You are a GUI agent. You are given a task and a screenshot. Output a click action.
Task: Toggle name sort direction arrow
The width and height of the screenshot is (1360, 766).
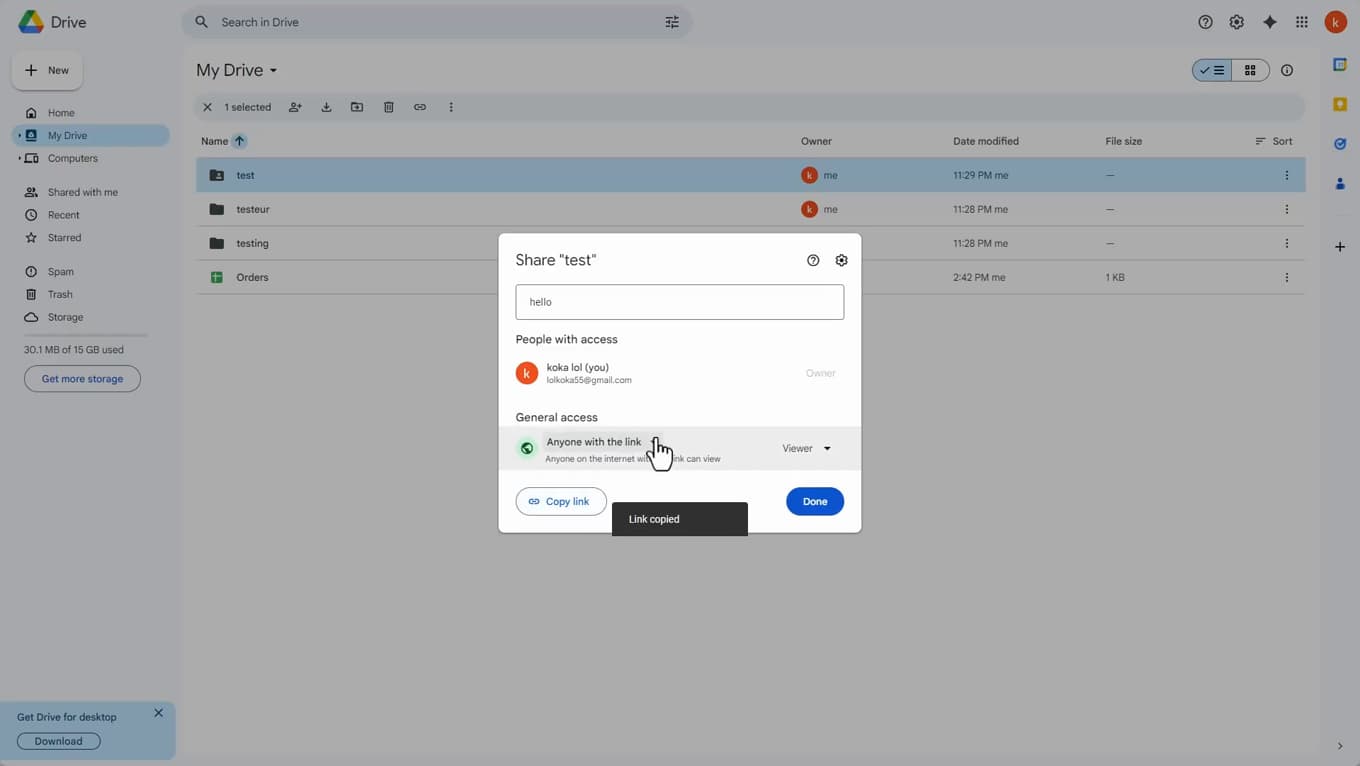[239, 141]
